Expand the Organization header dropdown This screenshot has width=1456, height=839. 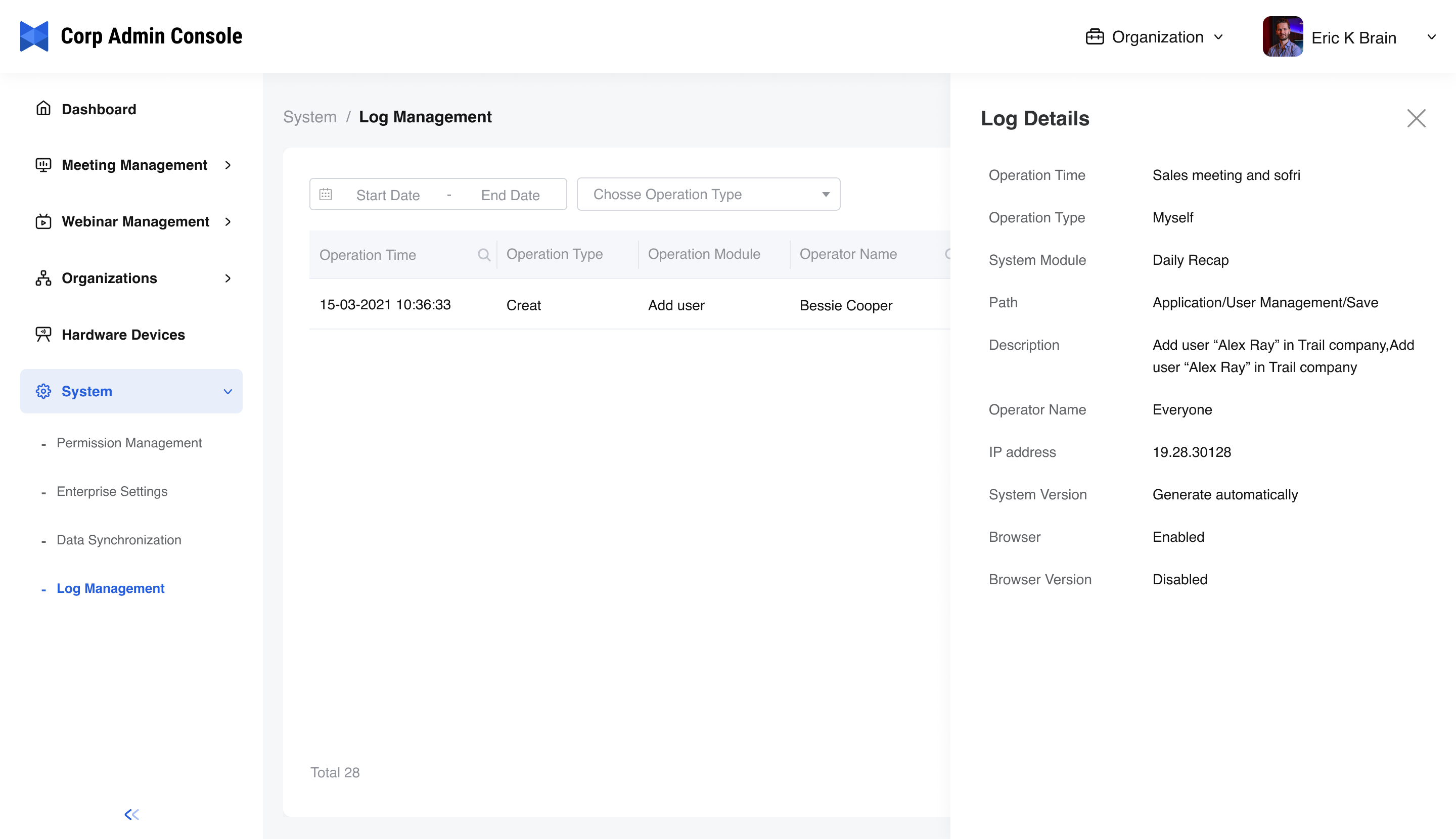click(1155, 37)
